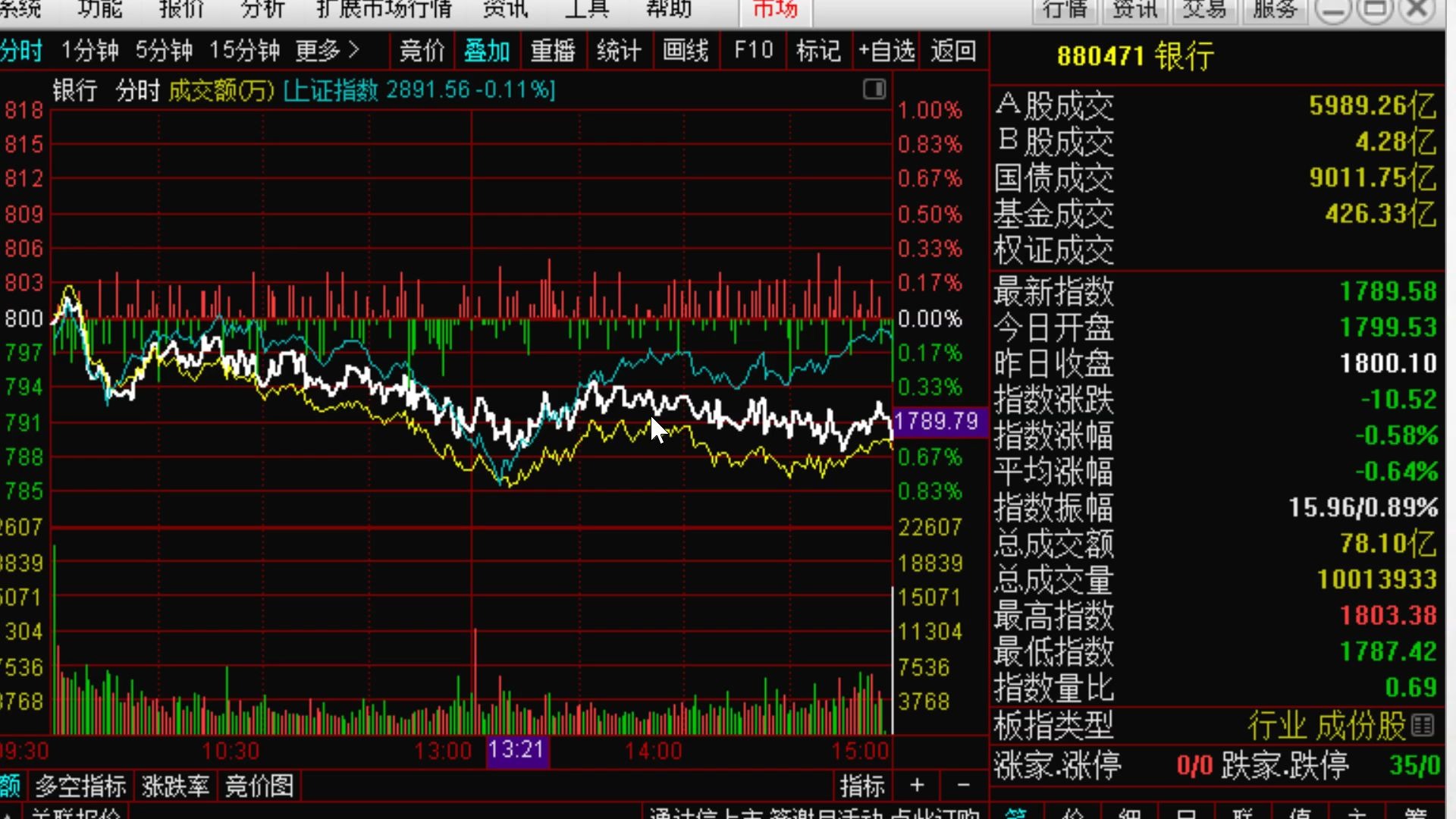Click the 今日开盘 value 1799.53

click(x=1388, y=328)
